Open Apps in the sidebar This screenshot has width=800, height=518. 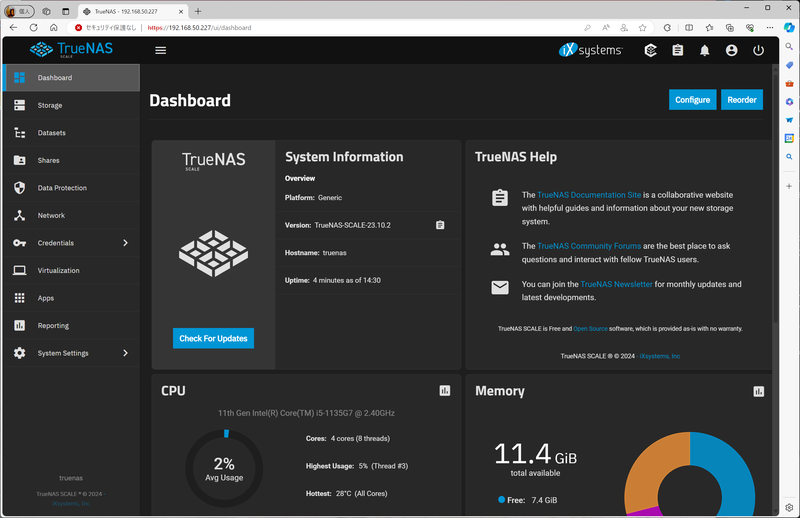click(x=71, y=298)
